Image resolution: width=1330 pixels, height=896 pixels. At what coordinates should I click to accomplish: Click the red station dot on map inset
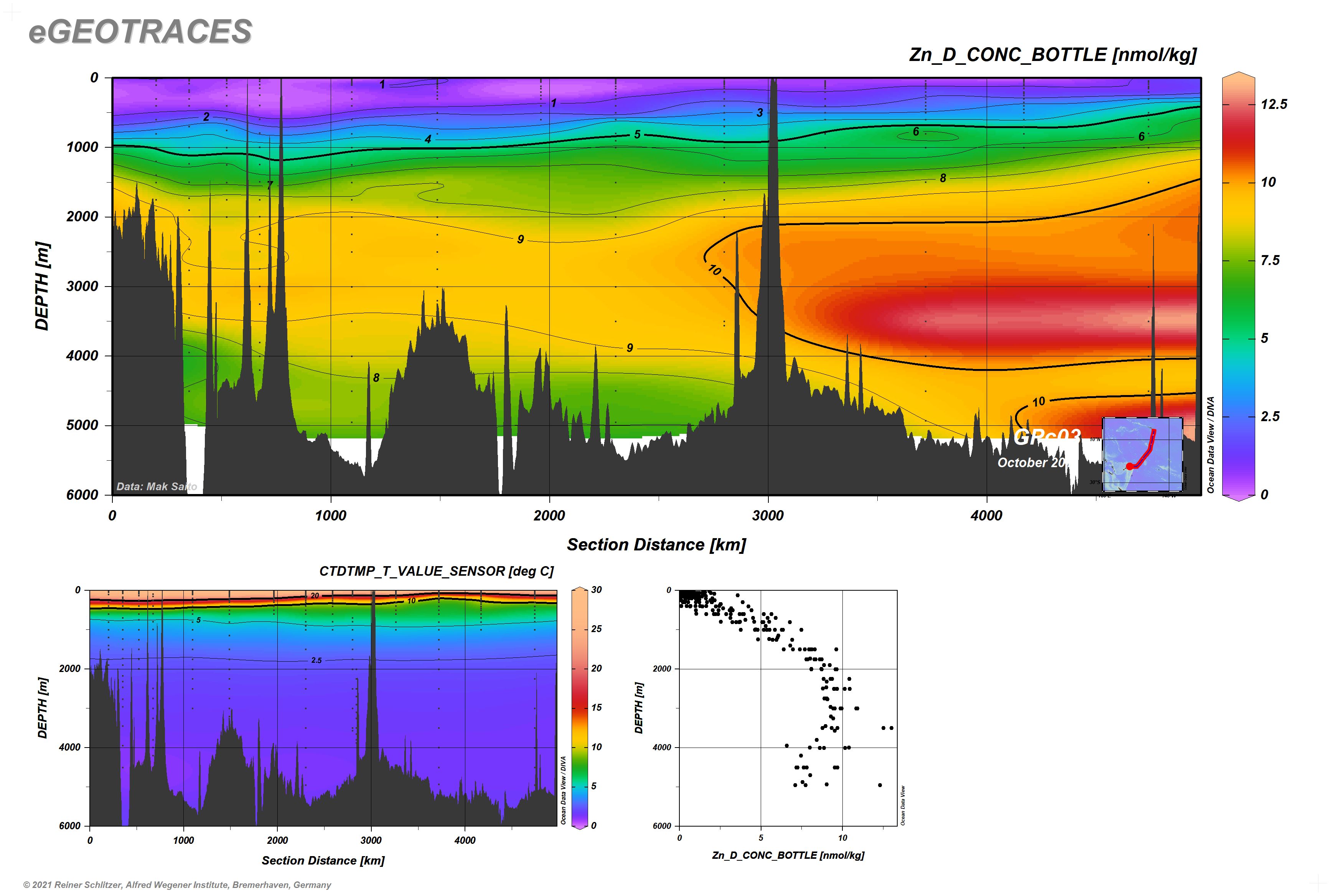[x=1129, y=466]
